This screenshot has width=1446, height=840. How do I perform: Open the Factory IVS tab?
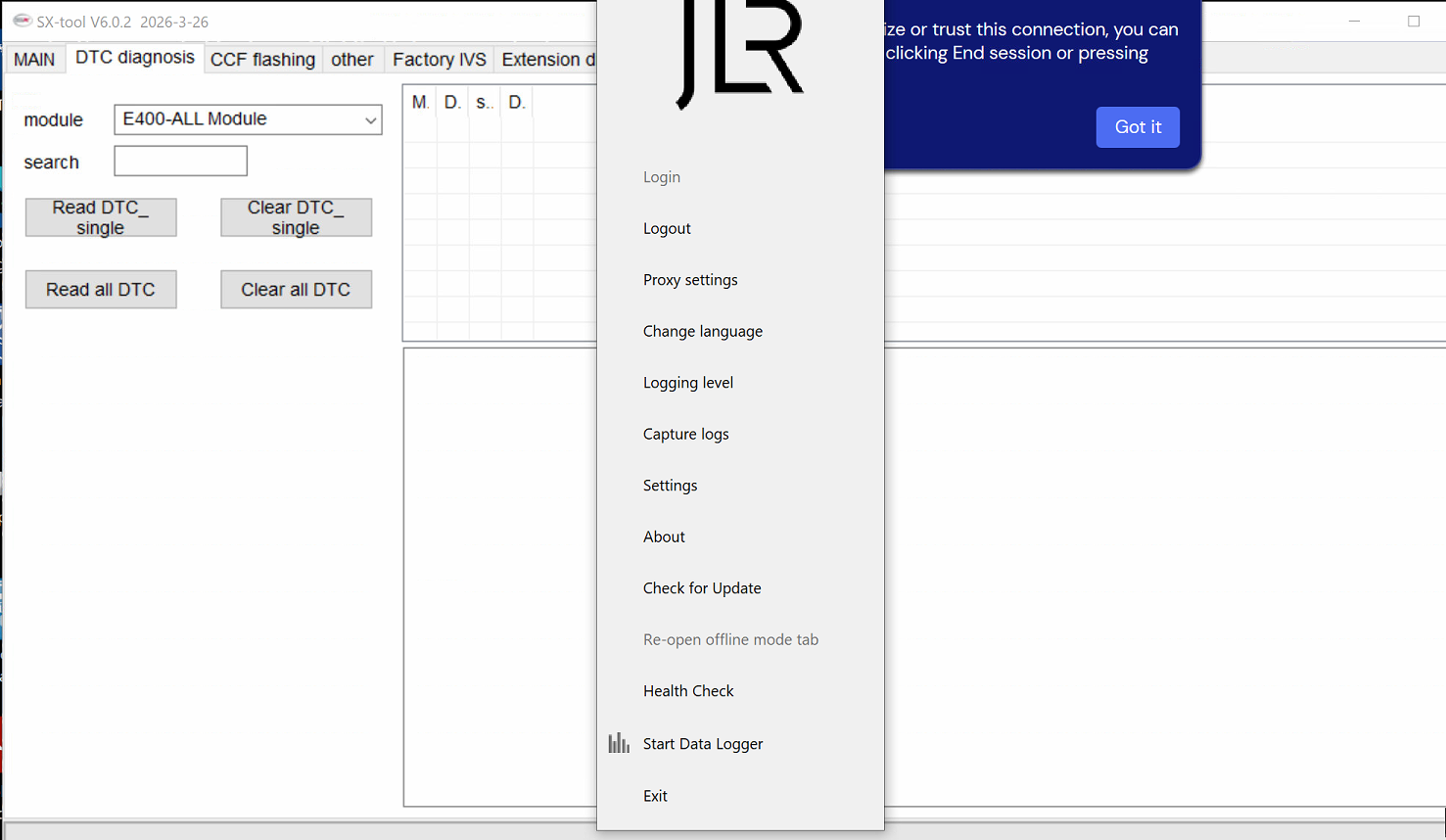click(x=439, y=60)
